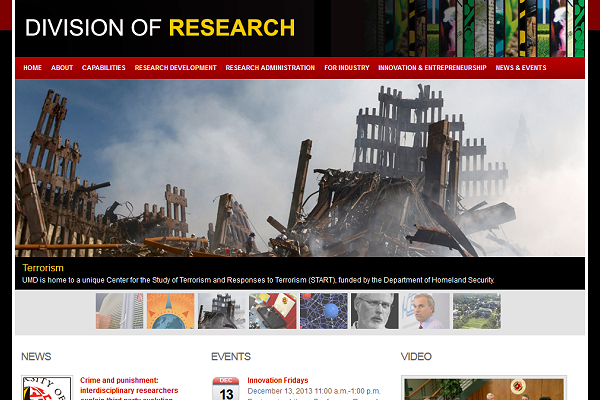Click the colorful stripes header banner image
The image size is (600, 400).
pyautogui.click(x=474, y=28)
